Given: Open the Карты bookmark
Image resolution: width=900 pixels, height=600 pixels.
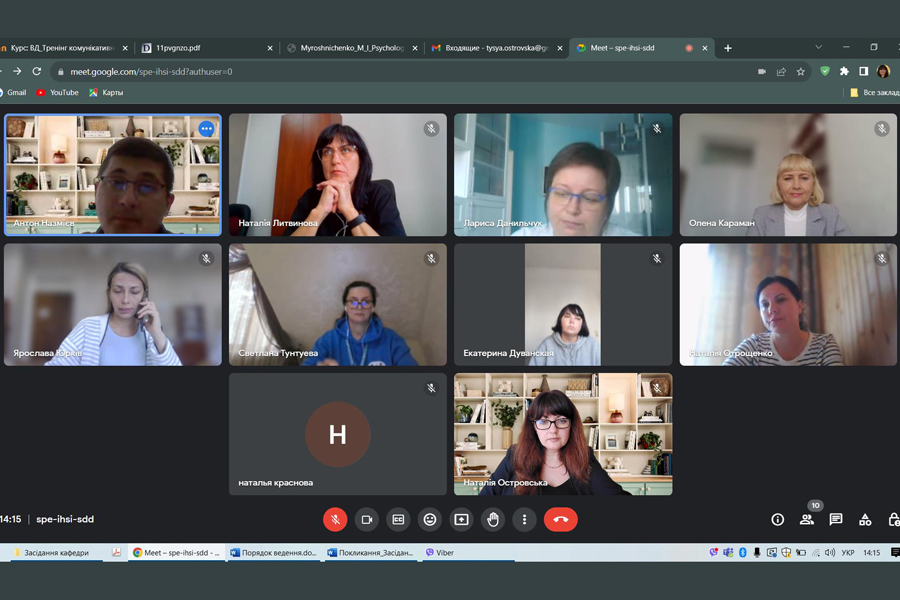Looking at the screenshot, I should click(x=106, y=92).
